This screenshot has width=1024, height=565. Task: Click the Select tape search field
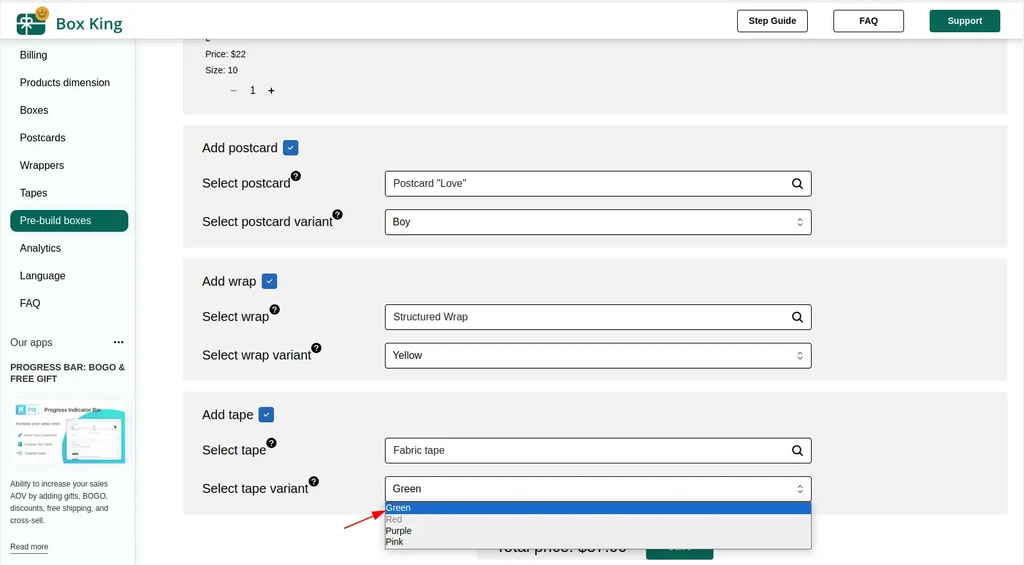pos(598,450)
